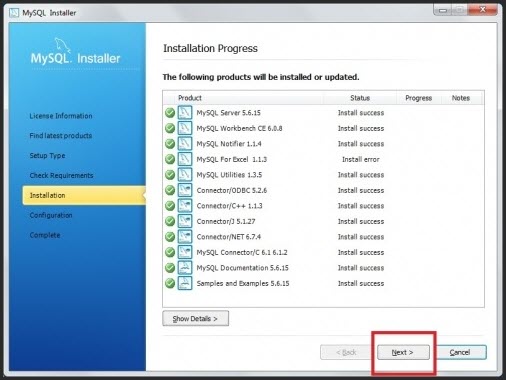The image size is (506, 380).
Task: Click the 'Install error' status for MySQL For Excel
Action: [x=361, y=159]
